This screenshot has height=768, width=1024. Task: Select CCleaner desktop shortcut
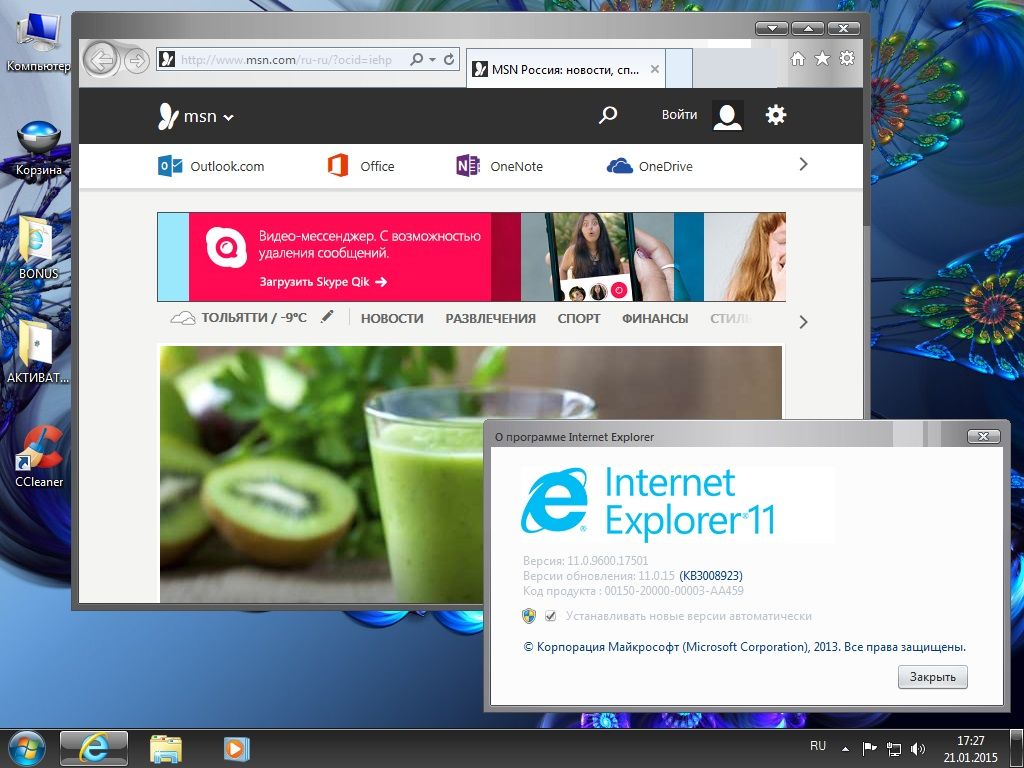(x=39, y=456)
